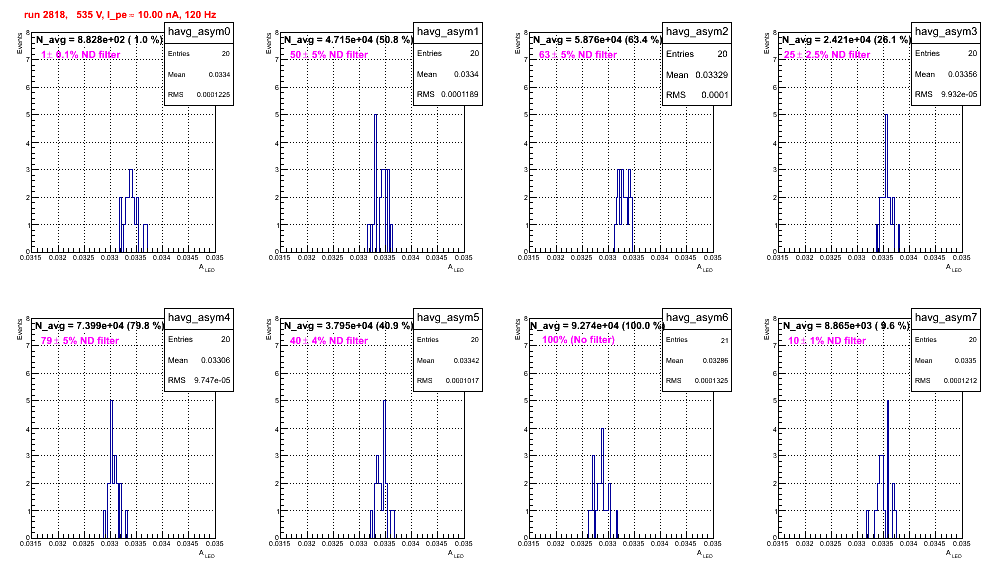Select Mean value 0.03329 in havg_asym2 stats
Image resolution: width=996 pixels, height=572 pixels.
[711, 74]
